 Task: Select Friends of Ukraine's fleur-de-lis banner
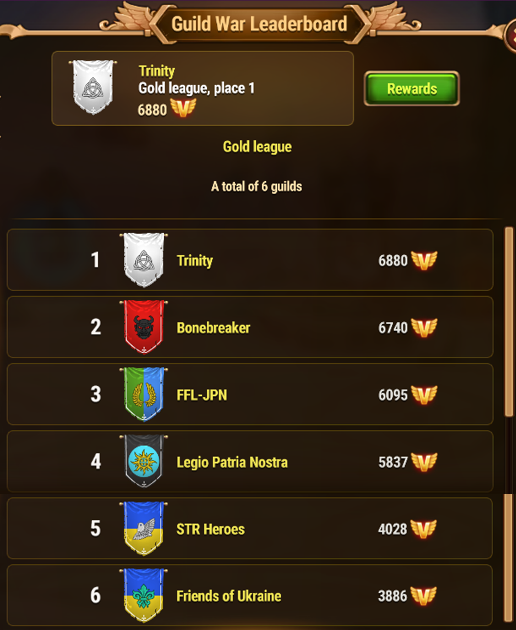tap(143, 595)
